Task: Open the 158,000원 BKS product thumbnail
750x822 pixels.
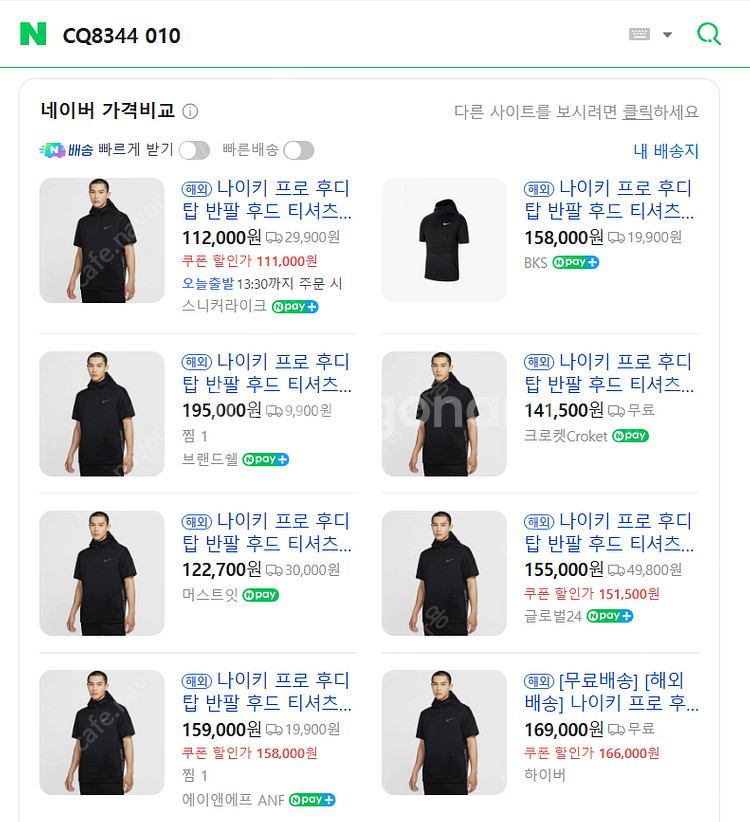Action: coord(444,240)
